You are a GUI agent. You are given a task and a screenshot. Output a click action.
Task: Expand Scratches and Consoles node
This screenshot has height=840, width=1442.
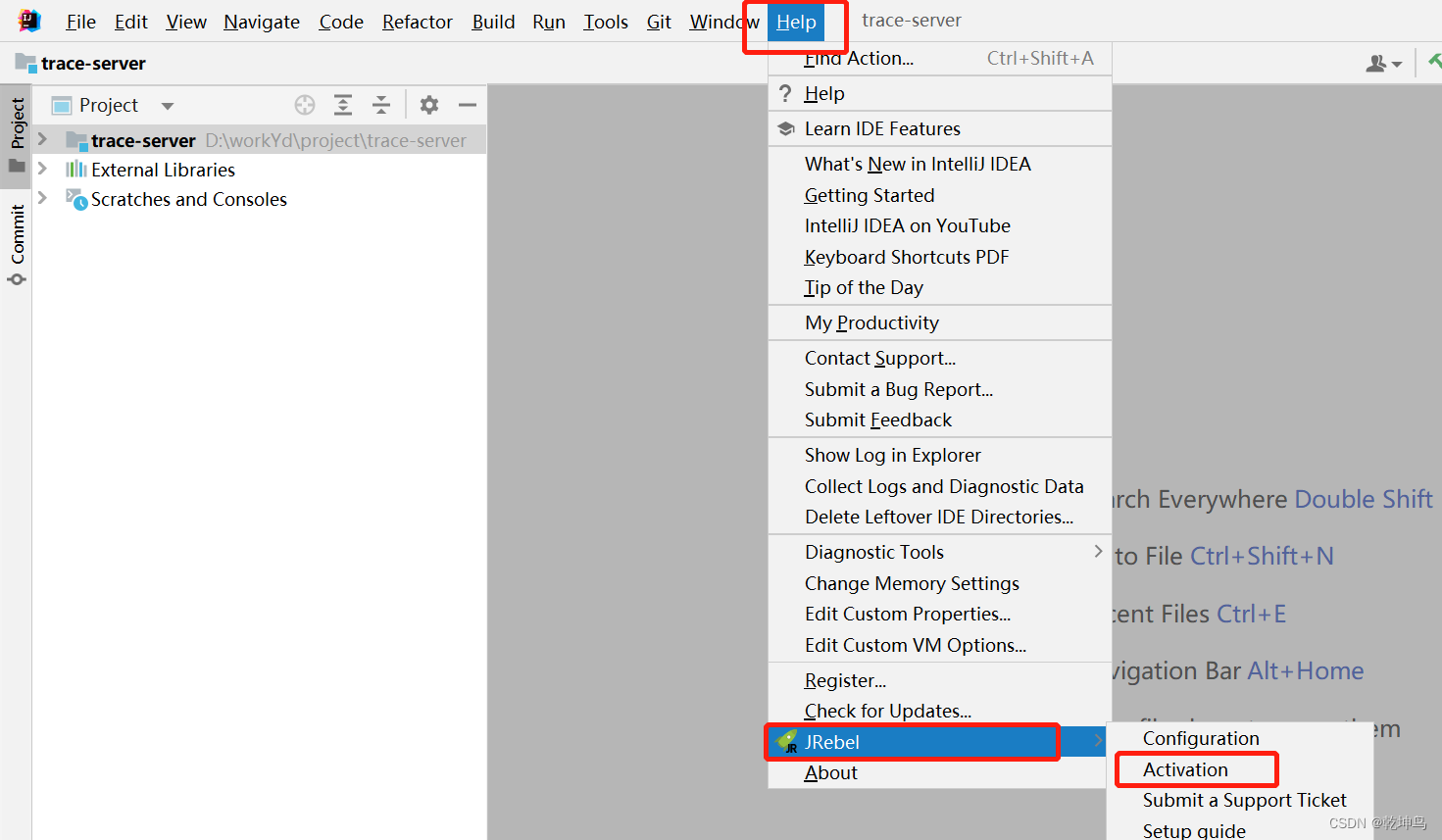point(42,198)
